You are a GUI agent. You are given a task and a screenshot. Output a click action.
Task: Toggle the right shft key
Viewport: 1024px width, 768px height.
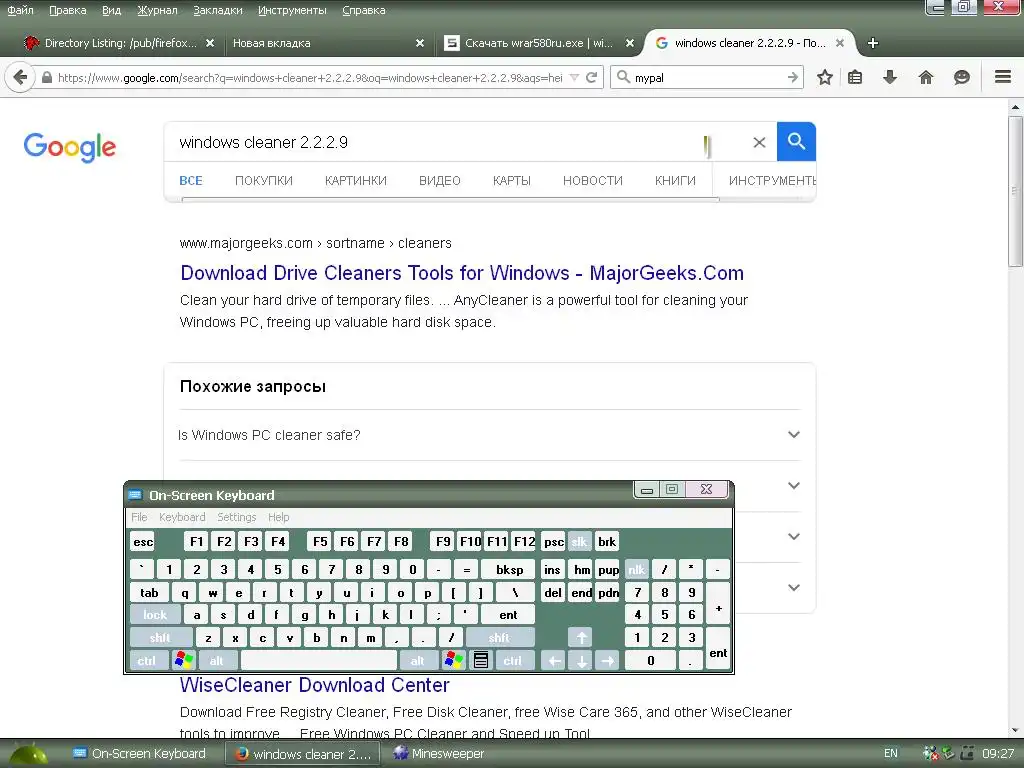pyautogui.click(x=500, y=637)
